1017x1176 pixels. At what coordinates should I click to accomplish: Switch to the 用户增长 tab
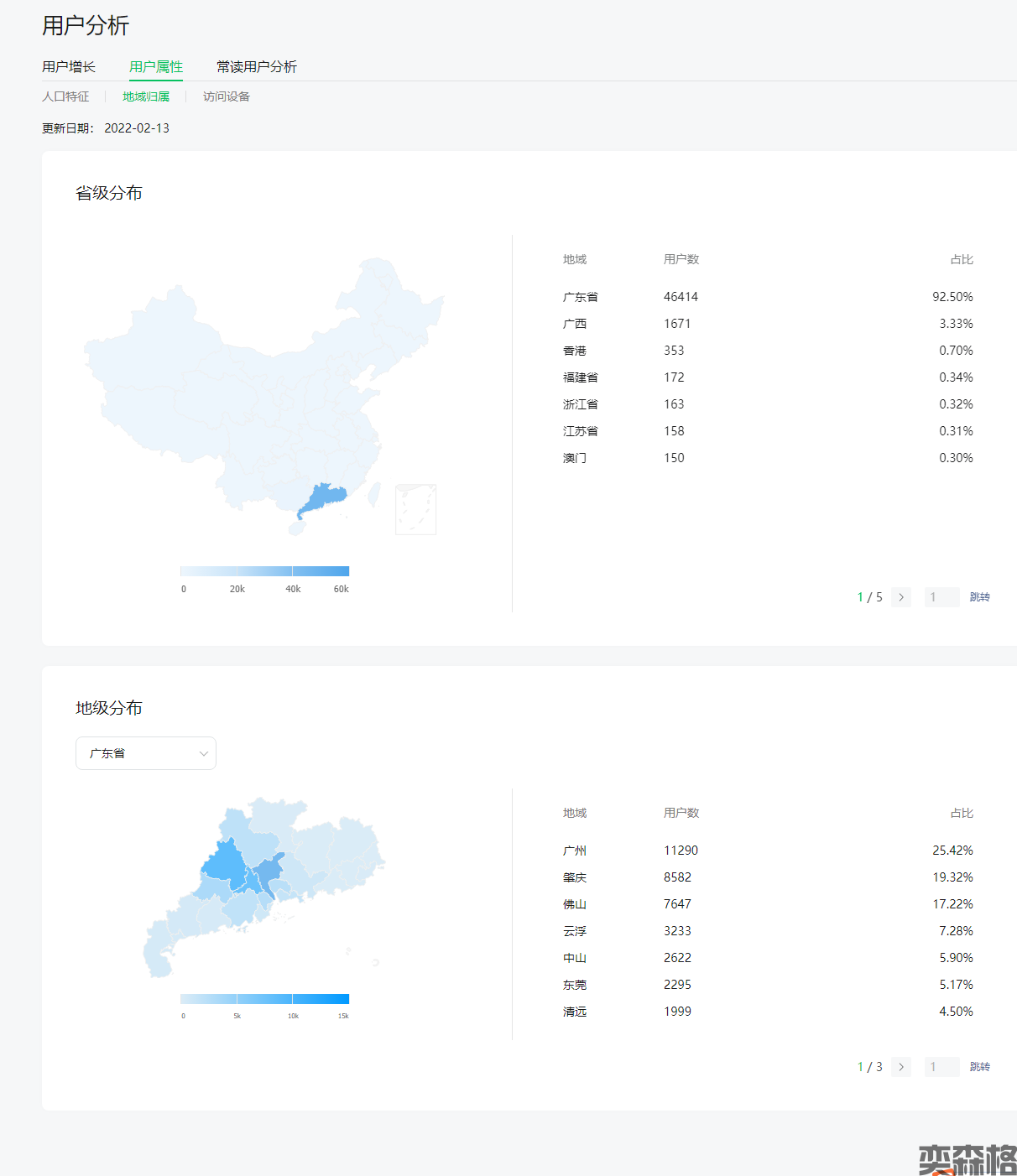click(x=69, y=67)
